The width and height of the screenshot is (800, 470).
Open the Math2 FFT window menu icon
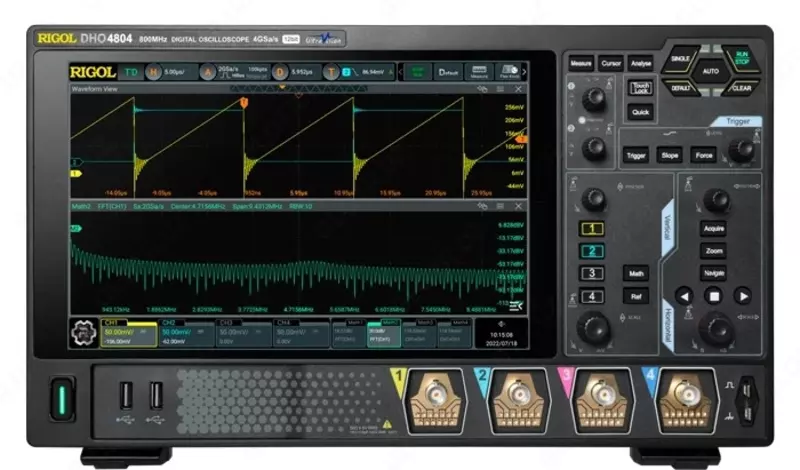click(x=501, y=205)
